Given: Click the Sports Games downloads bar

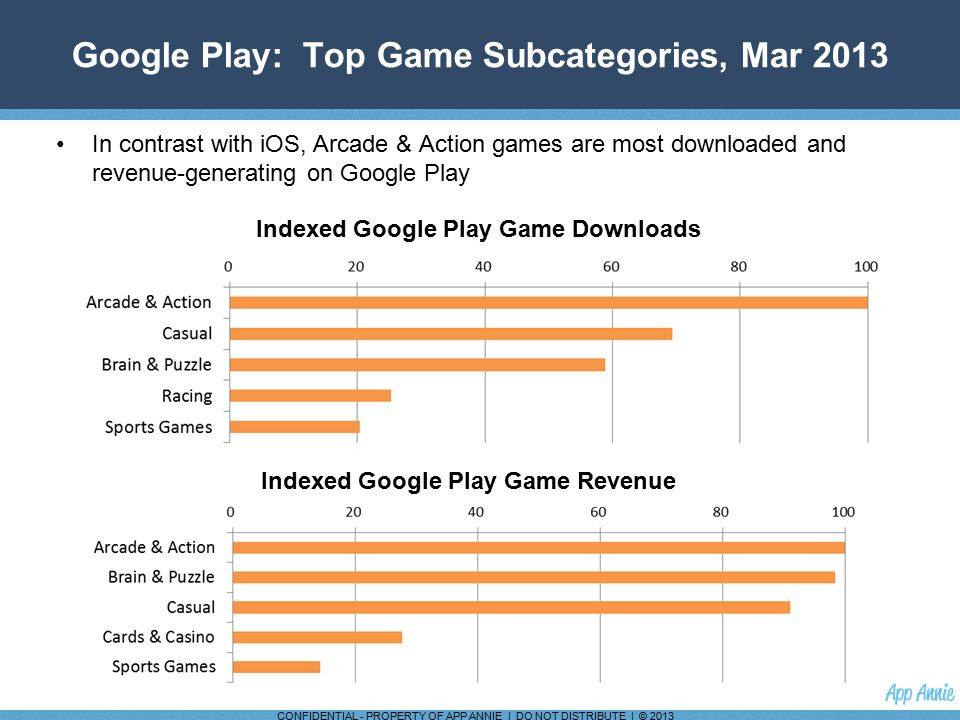Looking at the screenshot, I should pos(294,427).
